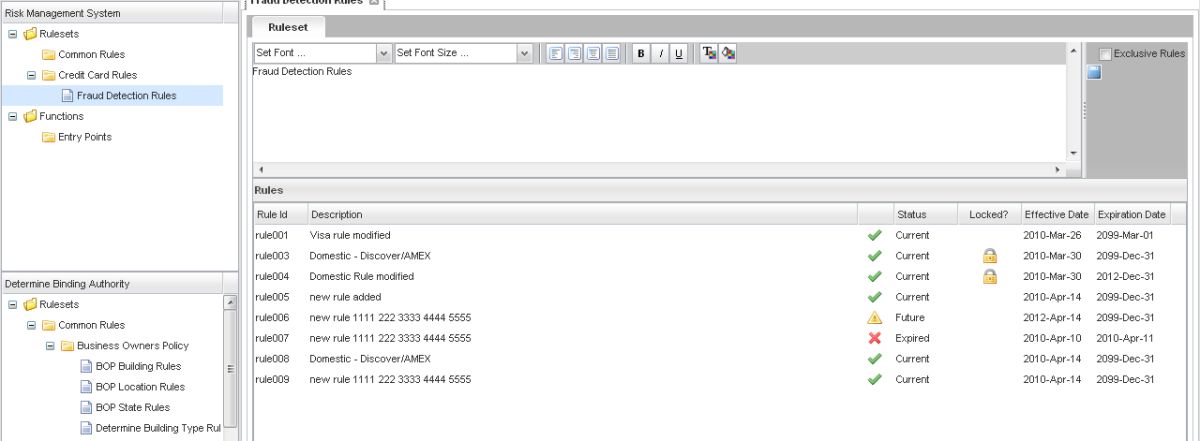Viewport: 1200px width, 441px height.
Task: Click the lock icon for rule004
Action: tap(990, 276)
